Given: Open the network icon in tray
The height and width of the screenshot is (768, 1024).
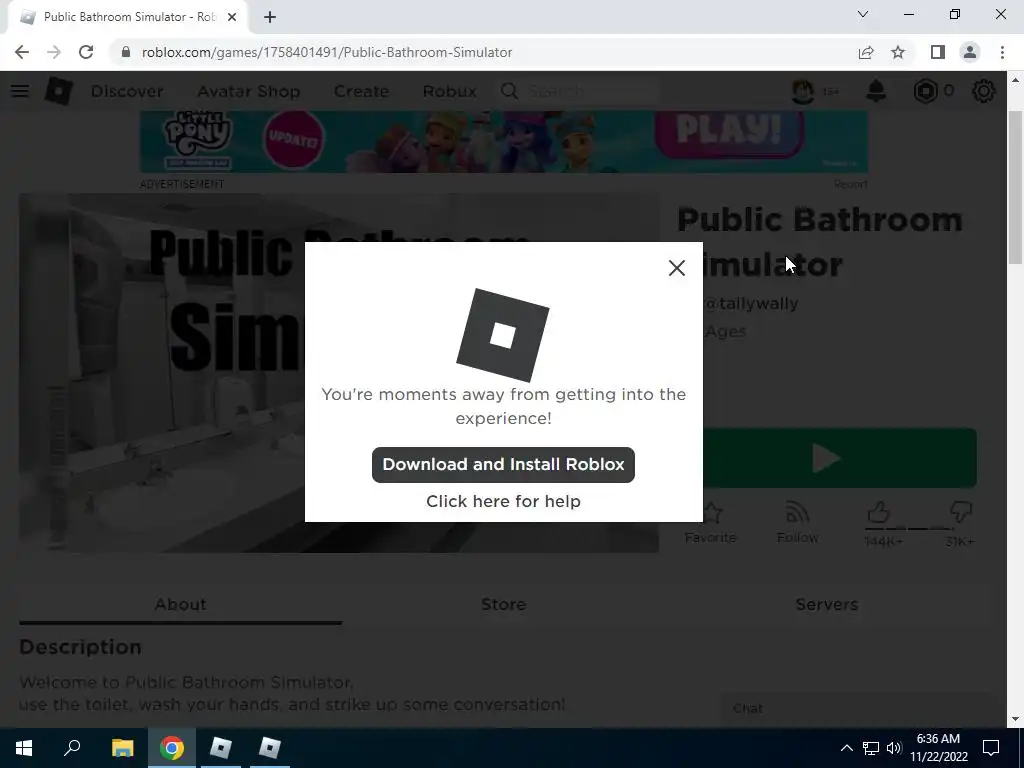Looking at the screenshot, I should [x=871, y=748].
